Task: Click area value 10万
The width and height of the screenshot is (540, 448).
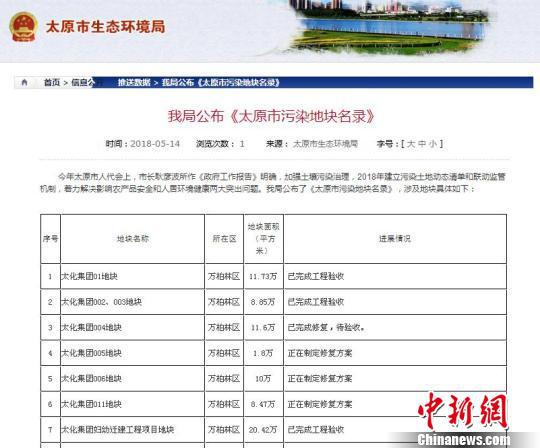Action: [x=263, y=378]
